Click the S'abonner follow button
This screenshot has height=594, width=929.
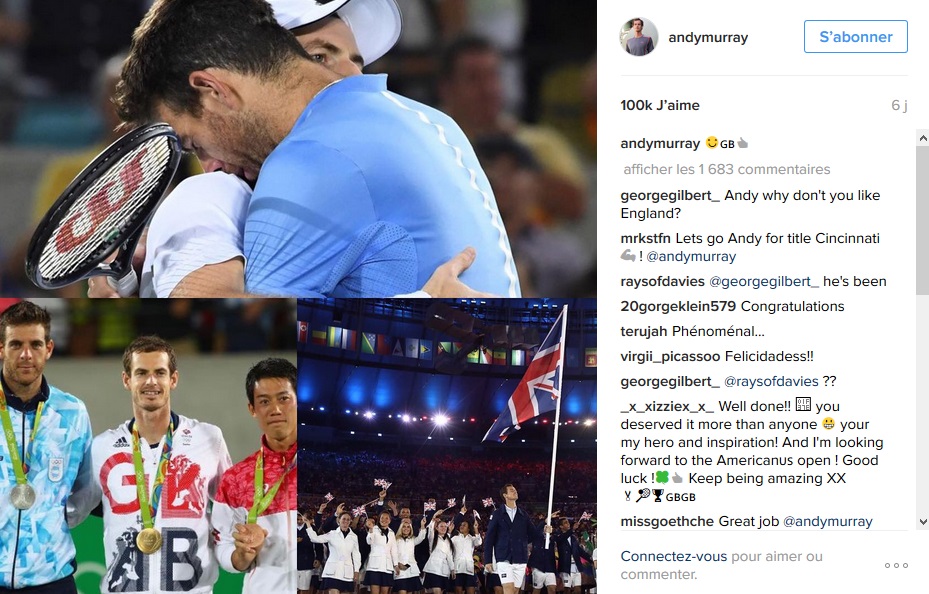(x=856, y=37)
